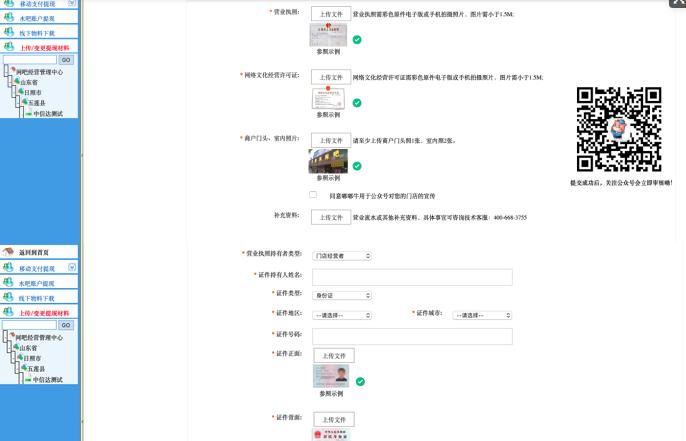Click the green leaf icon of 中信达测试 in the upper tree
This screenshot has width=686, height=441.
point(29,114)
